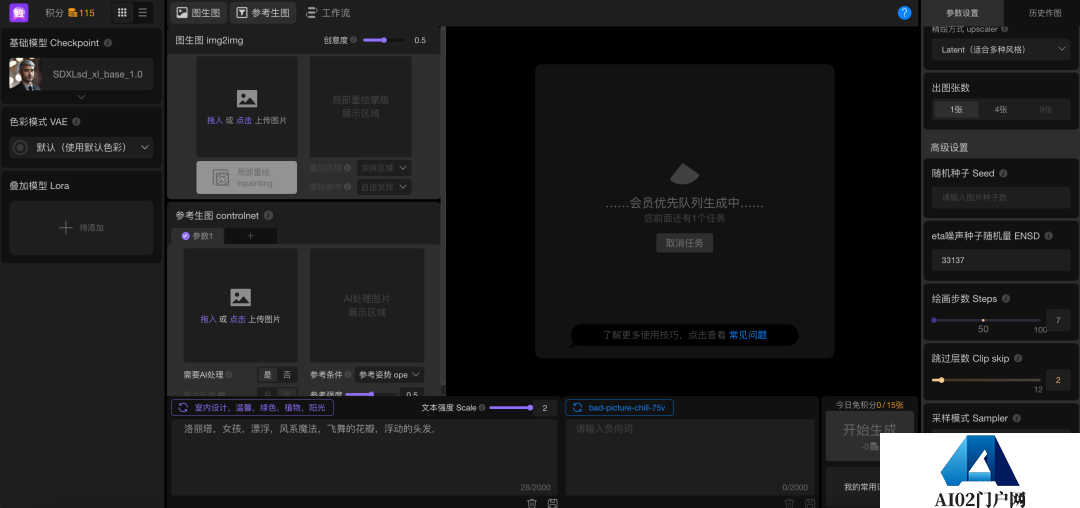Click the 随机种子 Seed input field

click(1001, 197)
